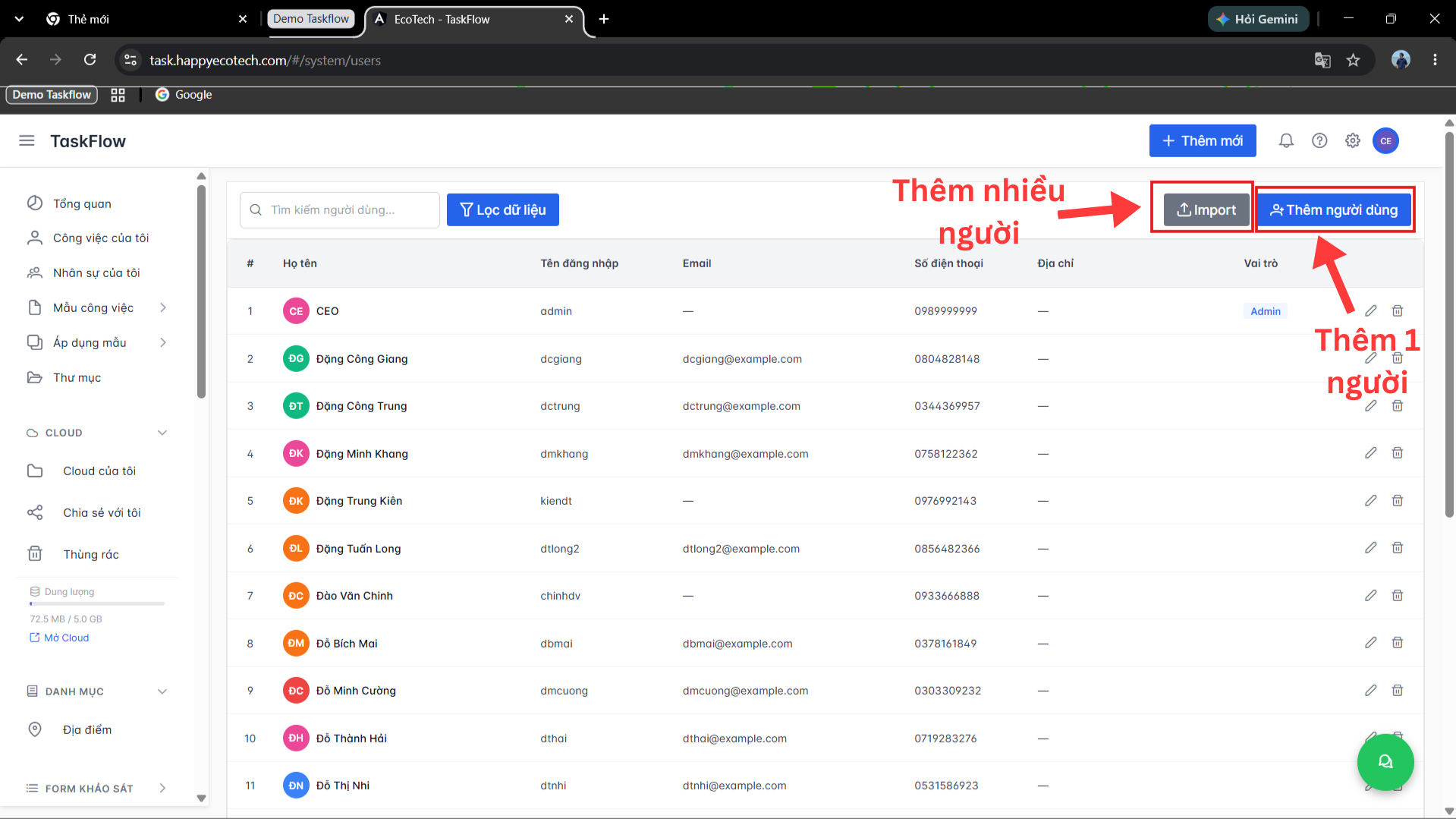
Task: Edit user Đặng Minh Khang
Action: (1370, 453)
